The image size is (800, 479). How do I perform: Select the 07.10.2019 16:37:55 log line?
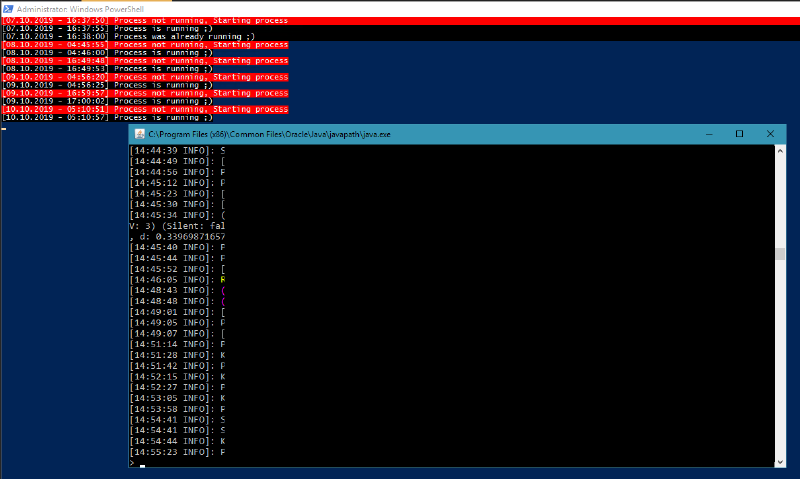click(x=107, y=29)
